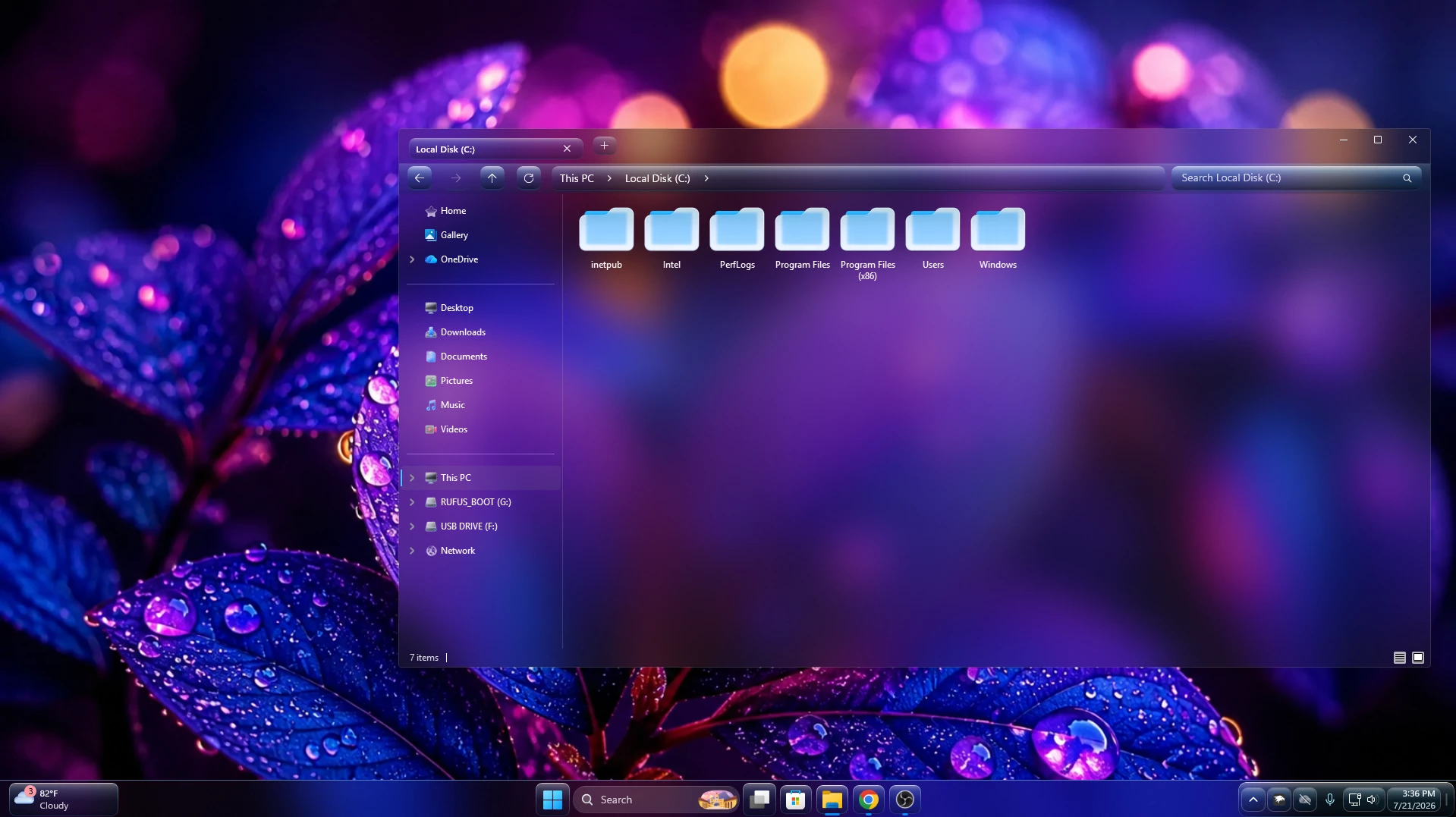Open Microsoft Store from the taskbar
The height and width of the screenshot is (817, 1456).
795,800
